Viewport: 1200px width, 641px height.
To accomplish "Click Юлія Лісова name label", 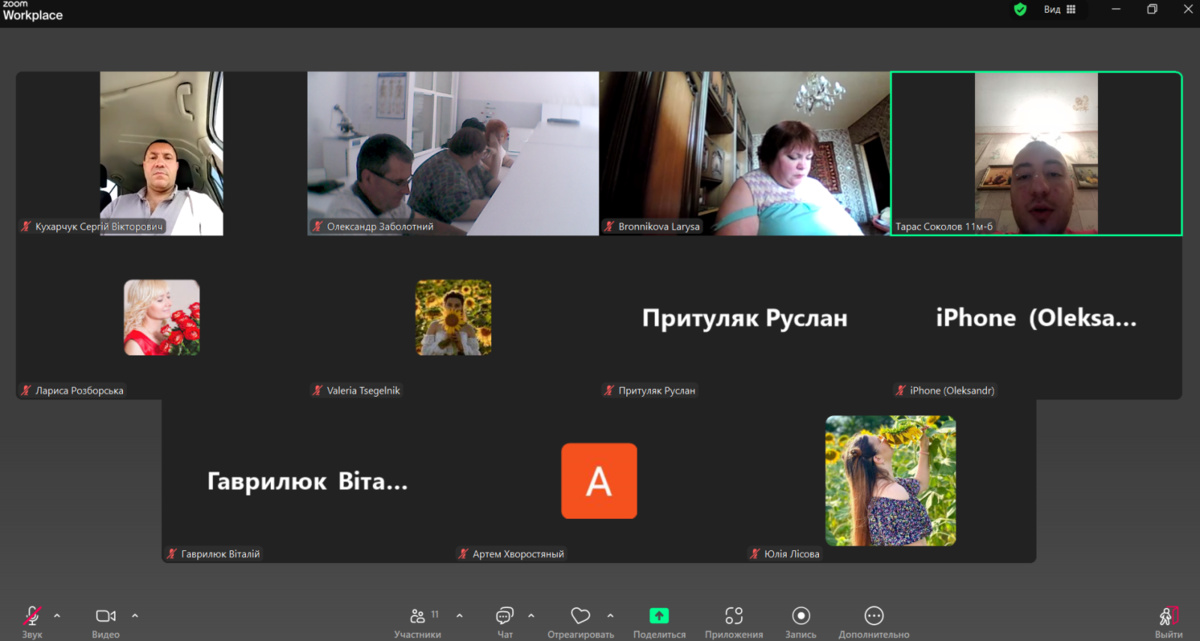I will pos(792,554).
